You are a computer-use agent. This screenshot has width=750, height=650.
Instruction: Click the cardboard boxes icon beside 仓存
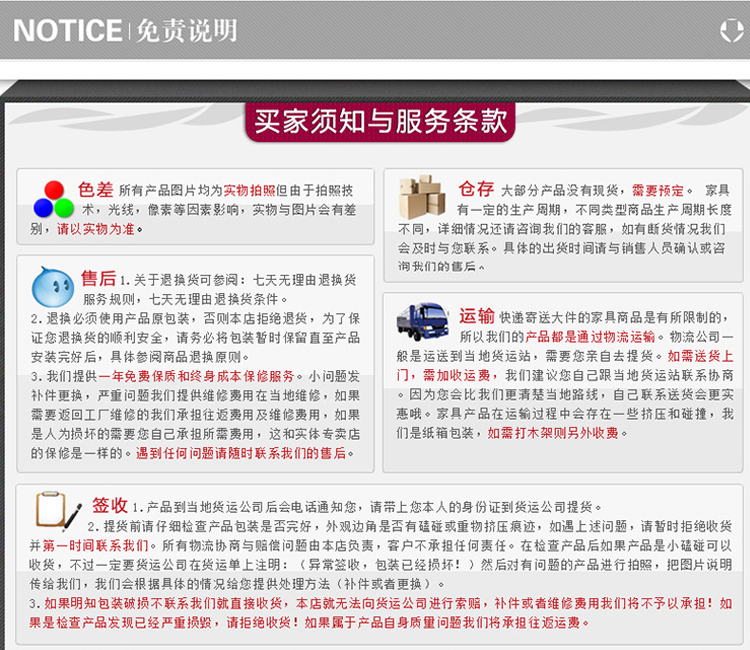[422, 198]
